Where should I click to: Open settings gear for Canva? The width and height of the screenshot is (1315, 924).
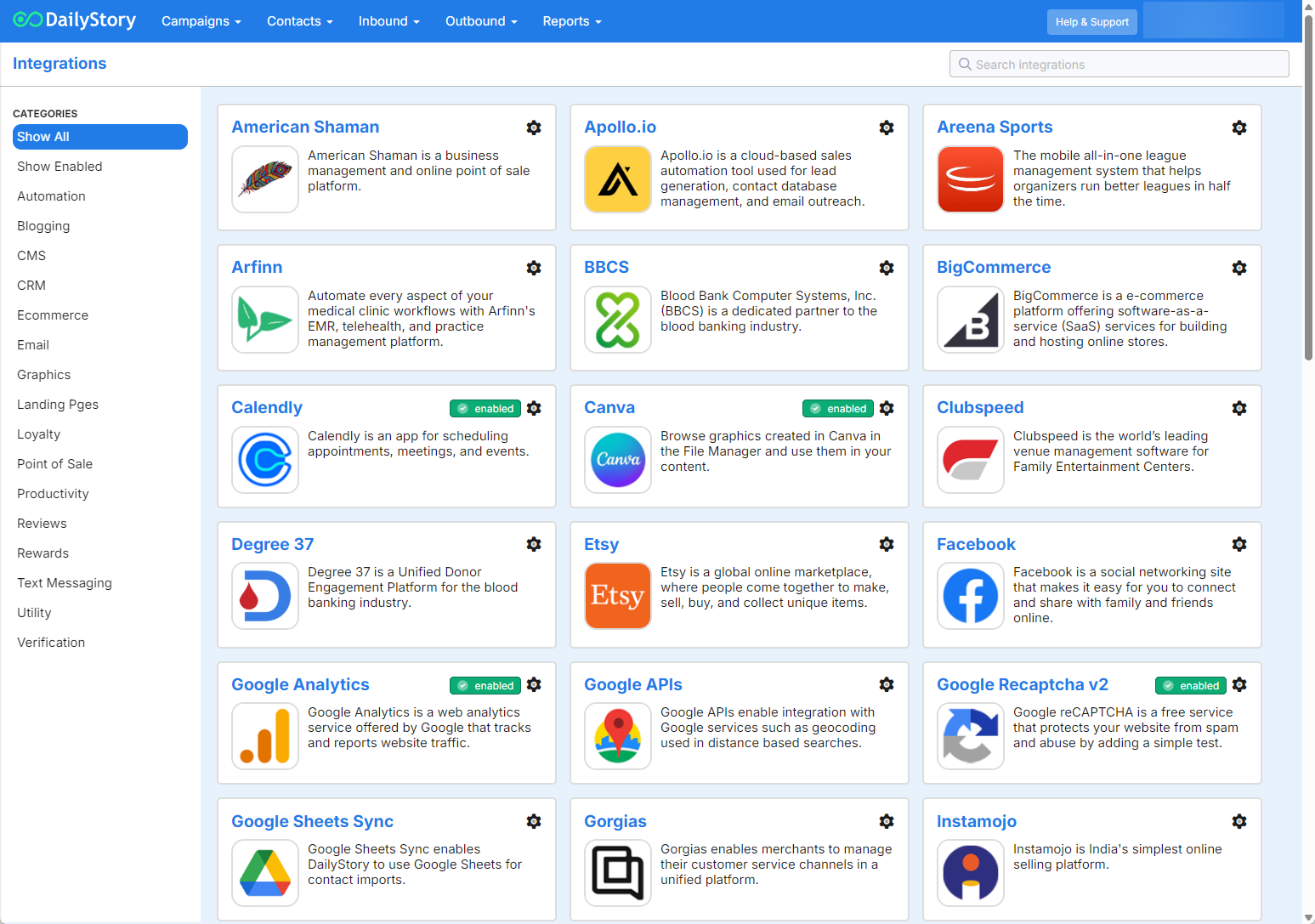coord(887,408)
